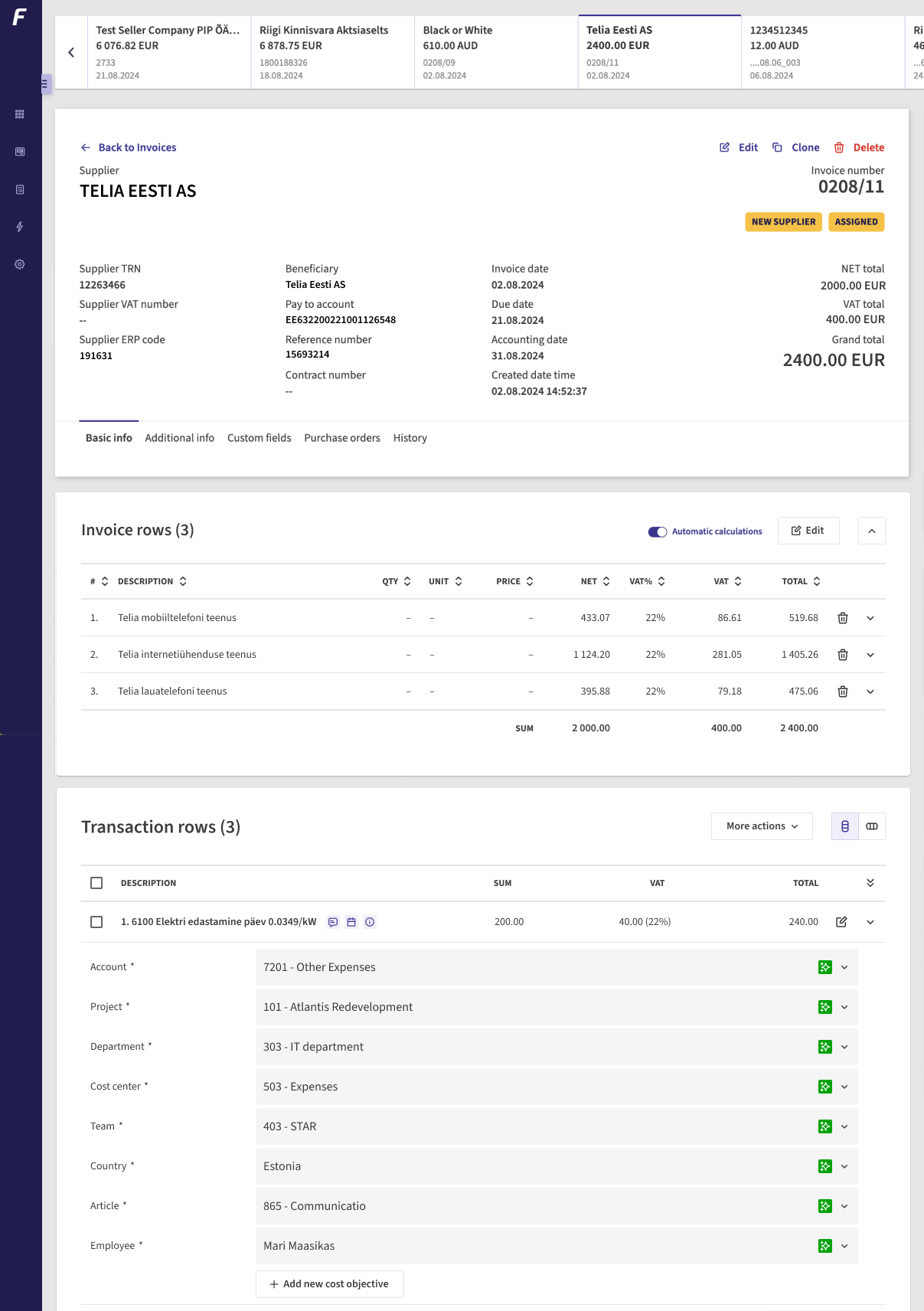Click the Team field 403 STAR
Image resolution: width=924 pixels, height=1311 pixels.
pos(557,1126)
